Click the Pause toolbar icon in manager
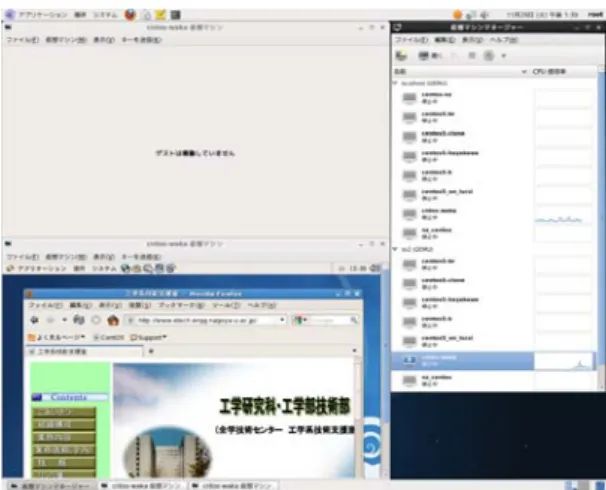606x490 pixels. click(472, 56)
